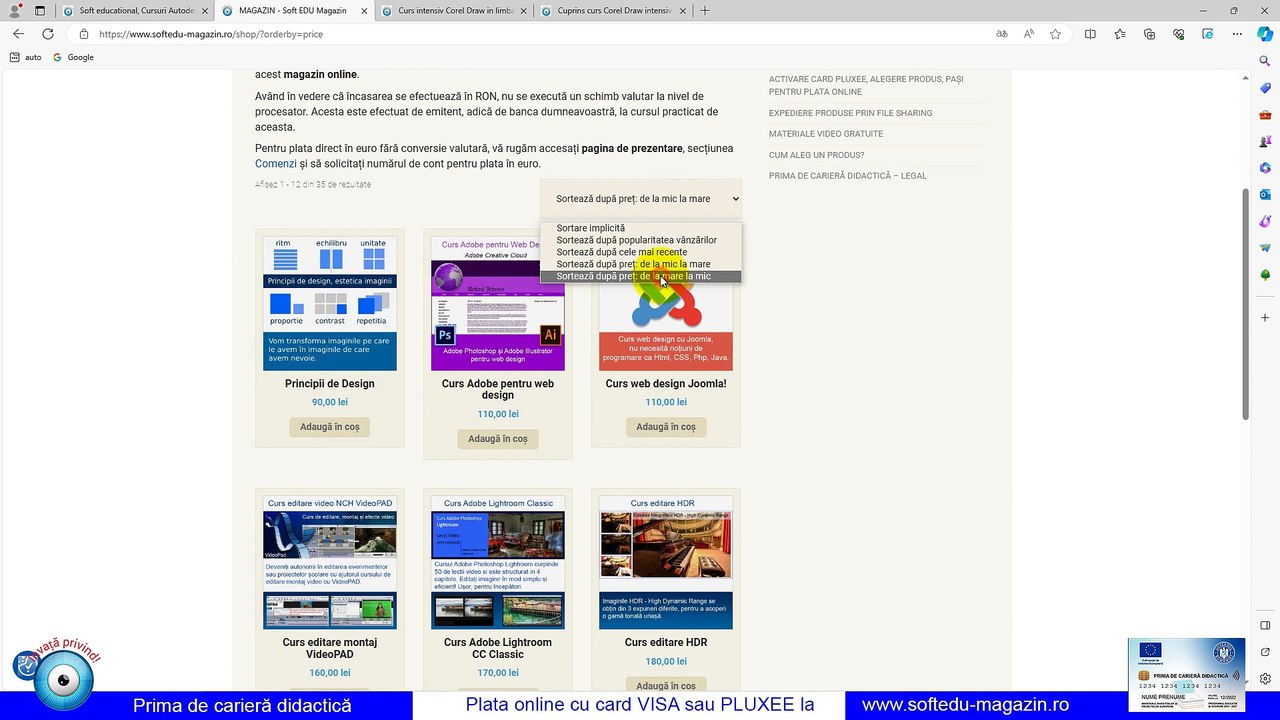Select price 'de la mare la mic' option
Image resolution: width=1280 pixels, height=720 pixels.
click(x=641, y=276)
